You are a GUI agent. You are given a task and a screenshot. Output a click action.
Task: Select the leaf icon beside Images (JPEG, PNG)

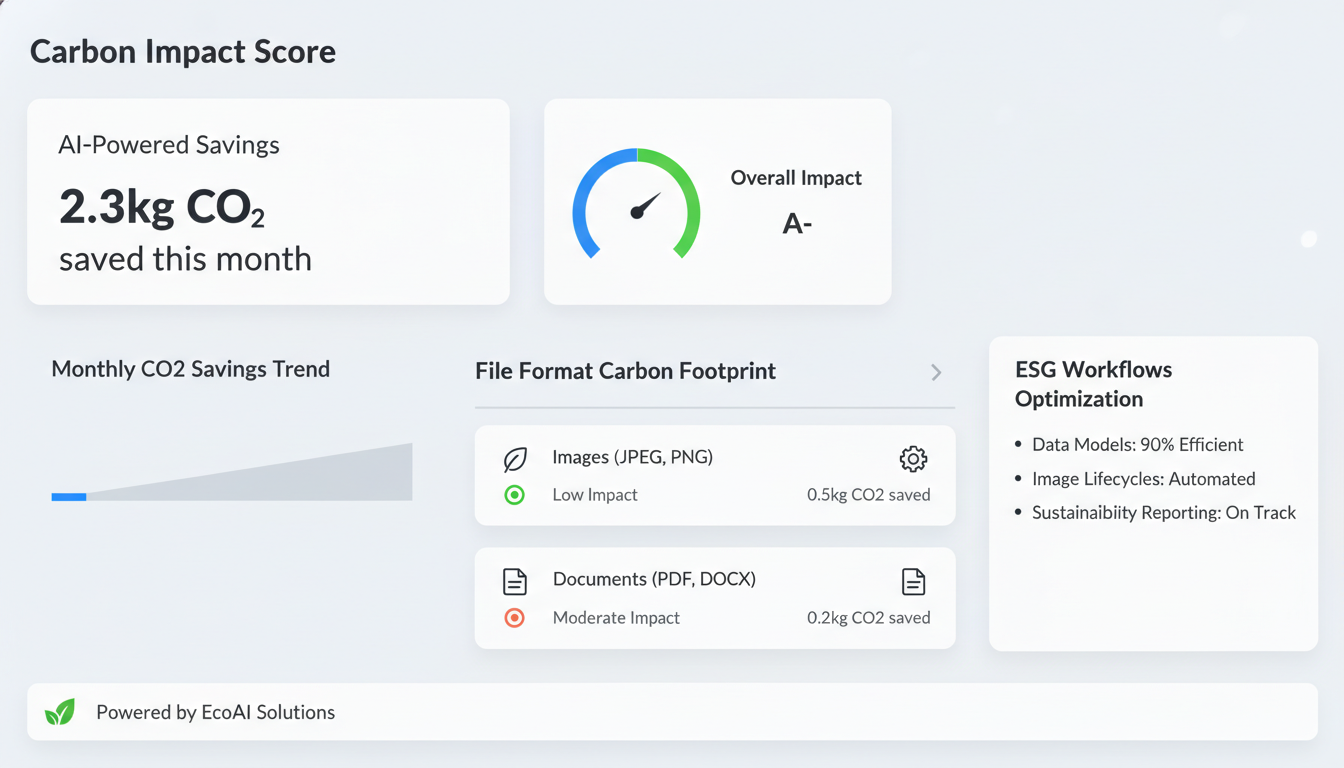click(515, 457)
